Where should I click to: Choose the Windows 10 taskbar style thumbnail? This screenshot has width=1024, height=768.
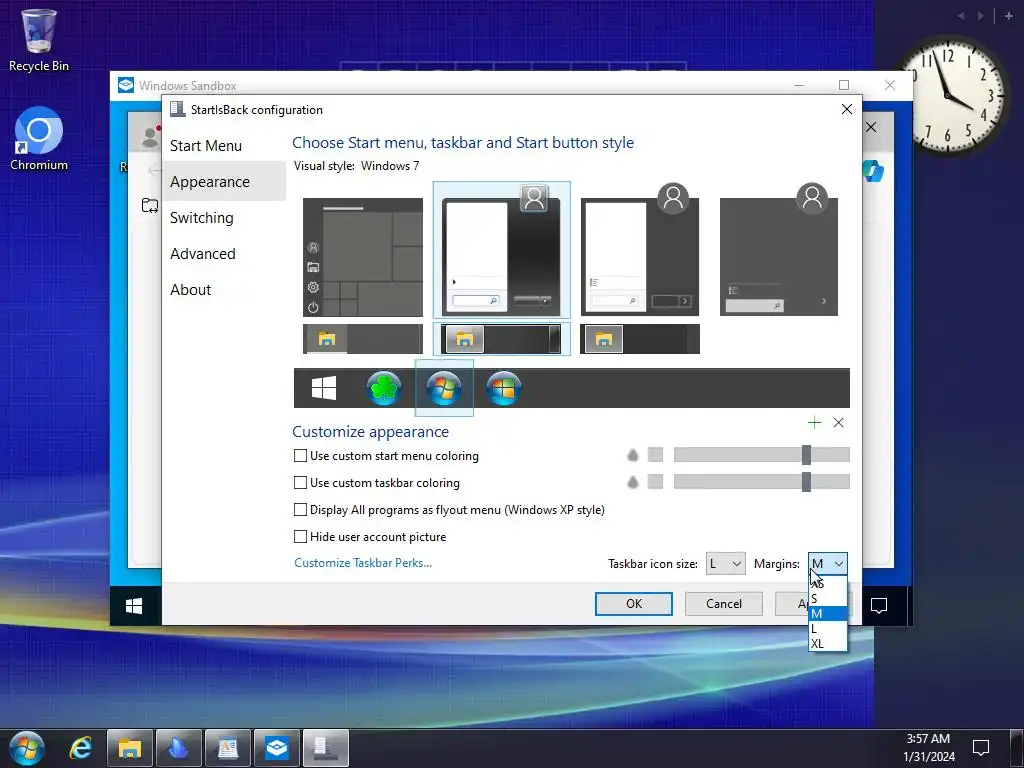[x=362, y=339]
